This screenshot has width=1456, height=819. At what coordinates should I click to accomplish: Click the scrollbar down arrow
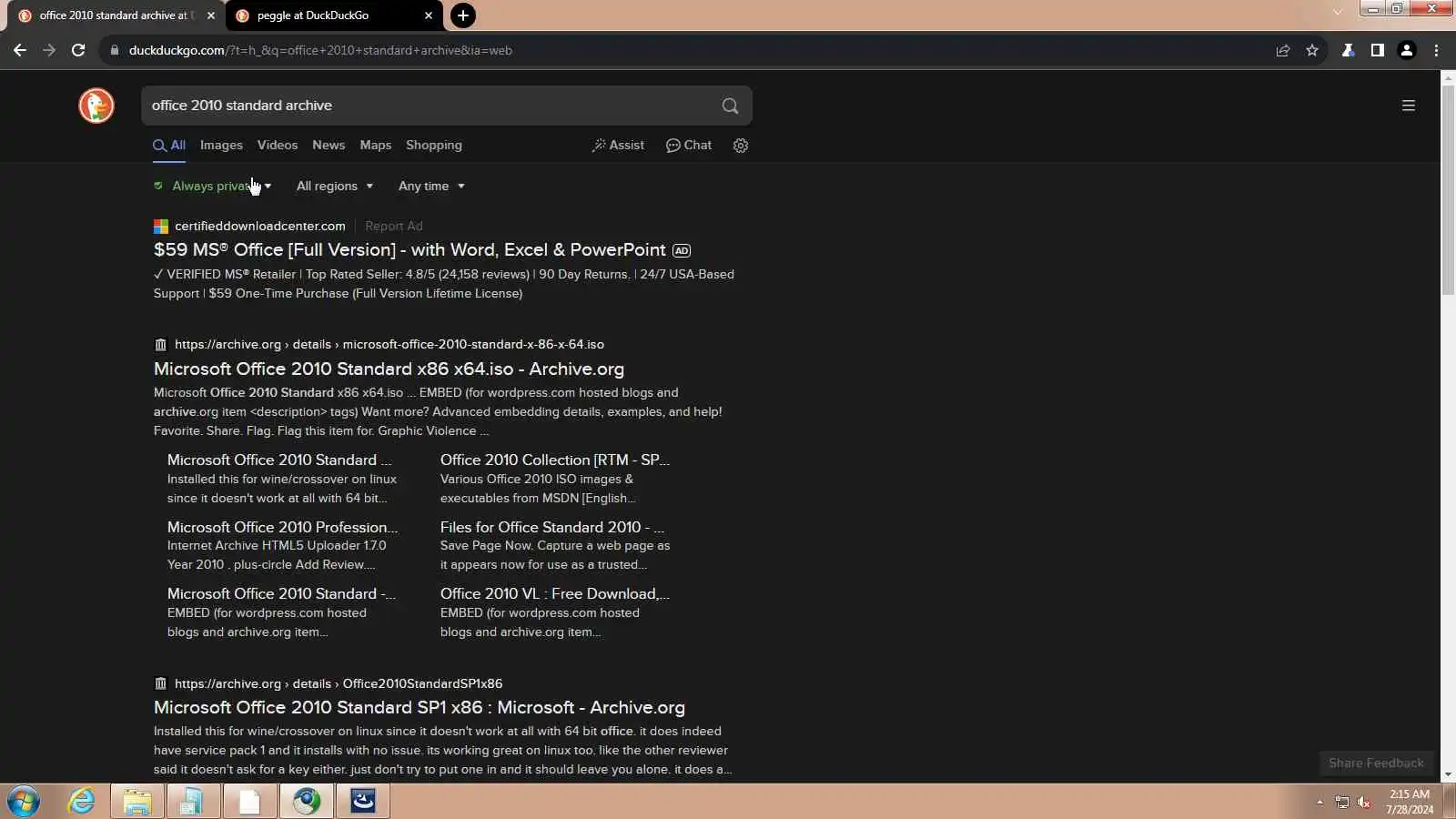pyautogui.click(x=1448, y=775)
